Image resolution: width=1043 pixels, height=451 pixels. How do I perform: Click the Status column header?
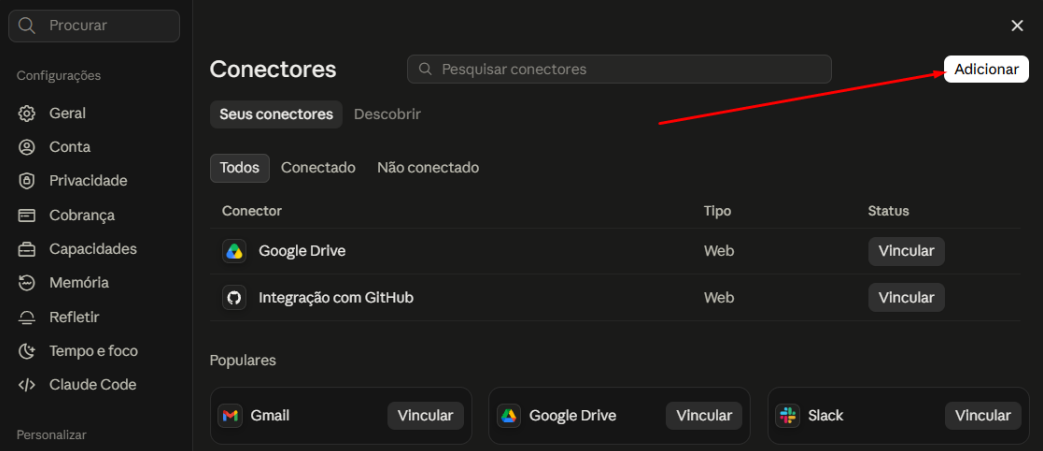pyautogui.click(x=888, y=211)
